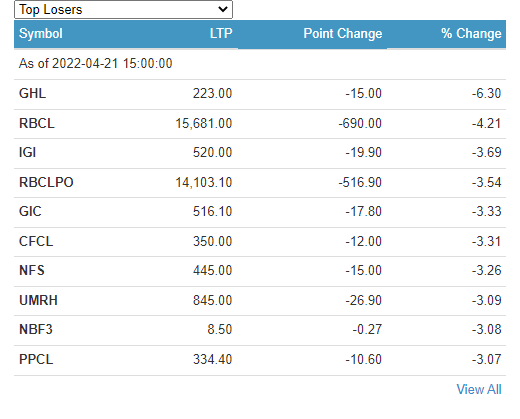Click the dropdown chevron arrow icon
This screenshot has width=520, height=419.
(x=223, y=9)
